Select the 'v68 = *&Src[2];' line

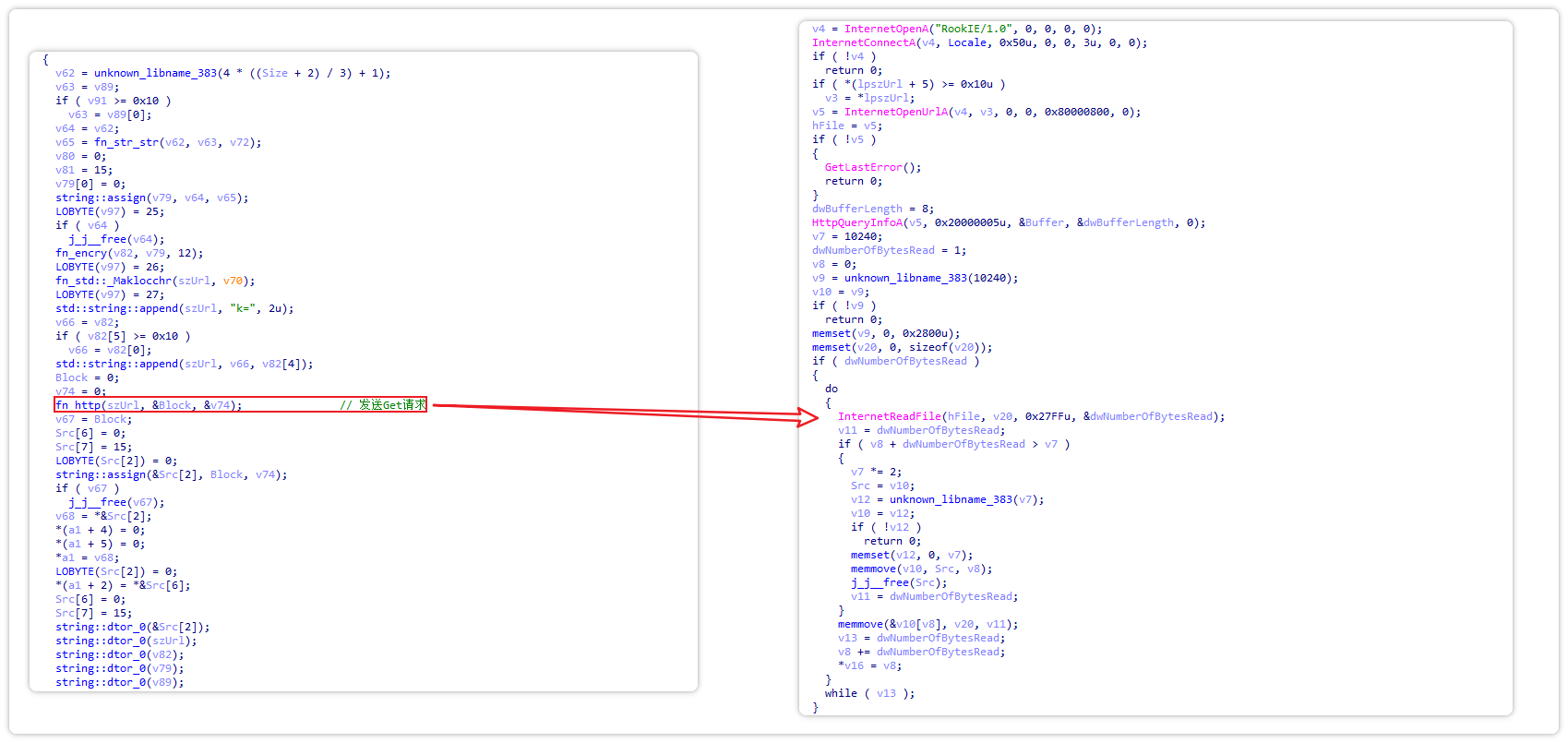(103, 516)
